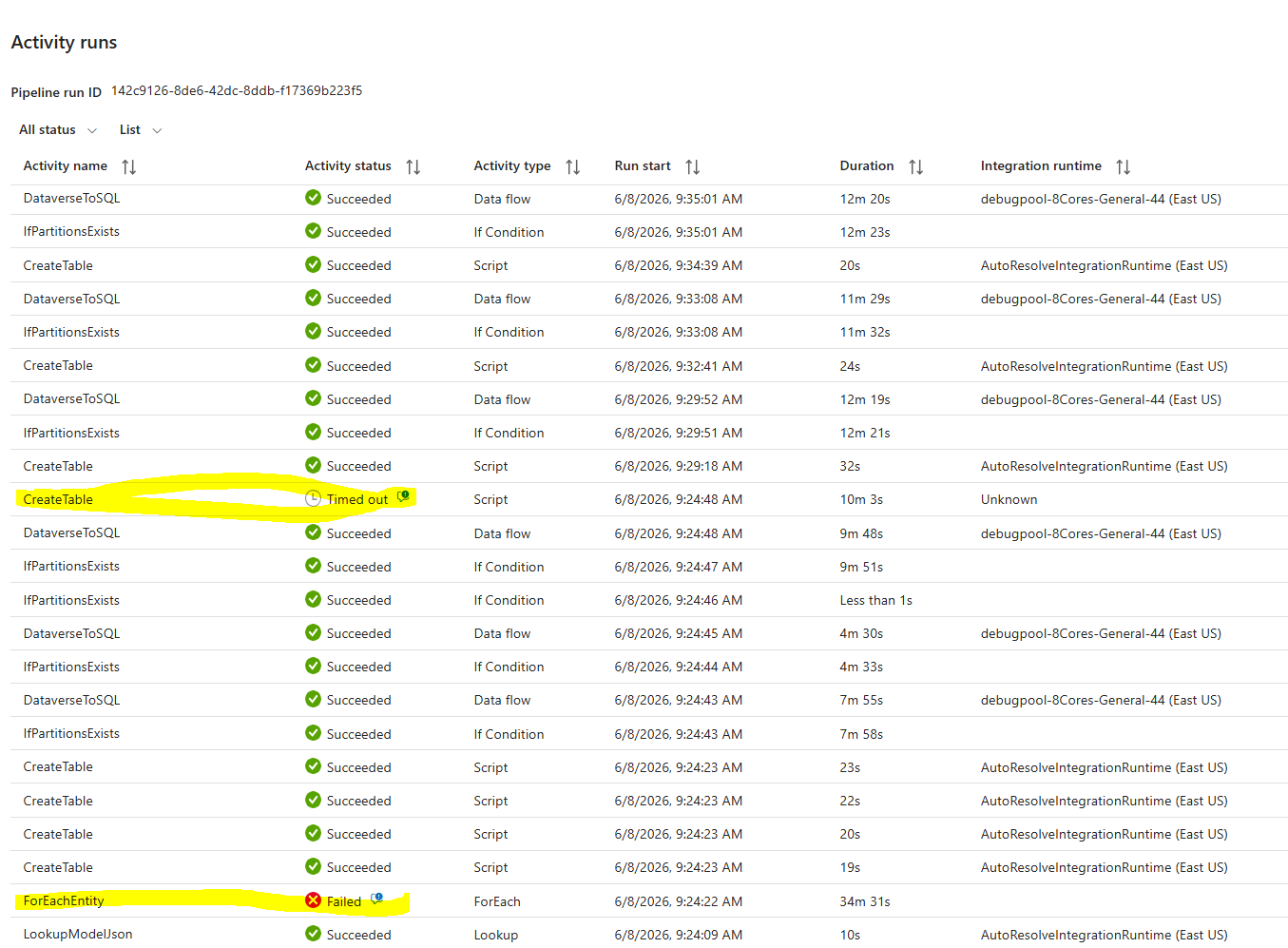The width and height of the screenshot is (1288, 948).
Task: Select CreateTable started at 9:32:41 AM
Action: (58, 365)
